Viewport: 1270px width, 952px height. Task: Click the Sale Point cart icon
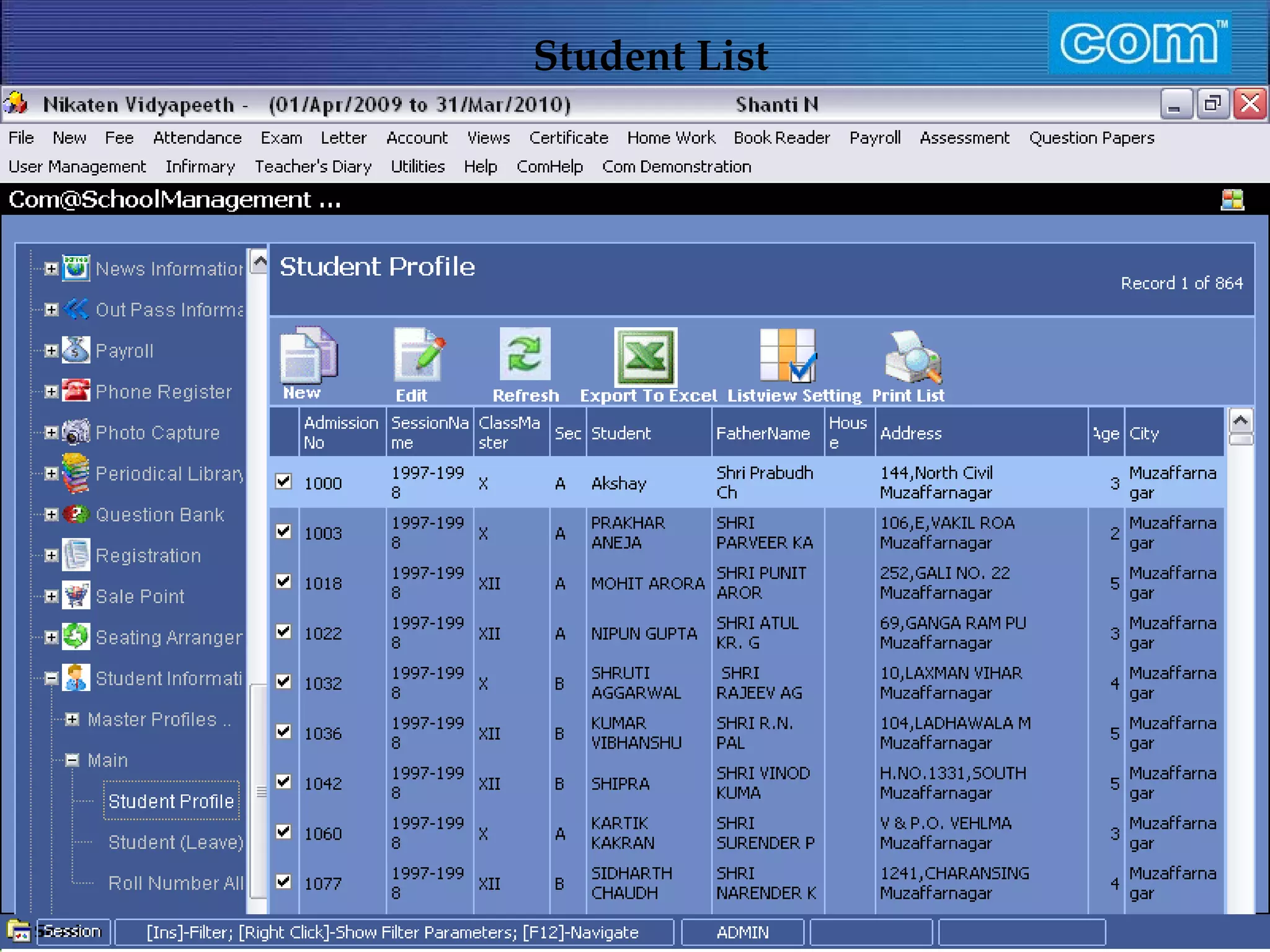click(76, 596)
